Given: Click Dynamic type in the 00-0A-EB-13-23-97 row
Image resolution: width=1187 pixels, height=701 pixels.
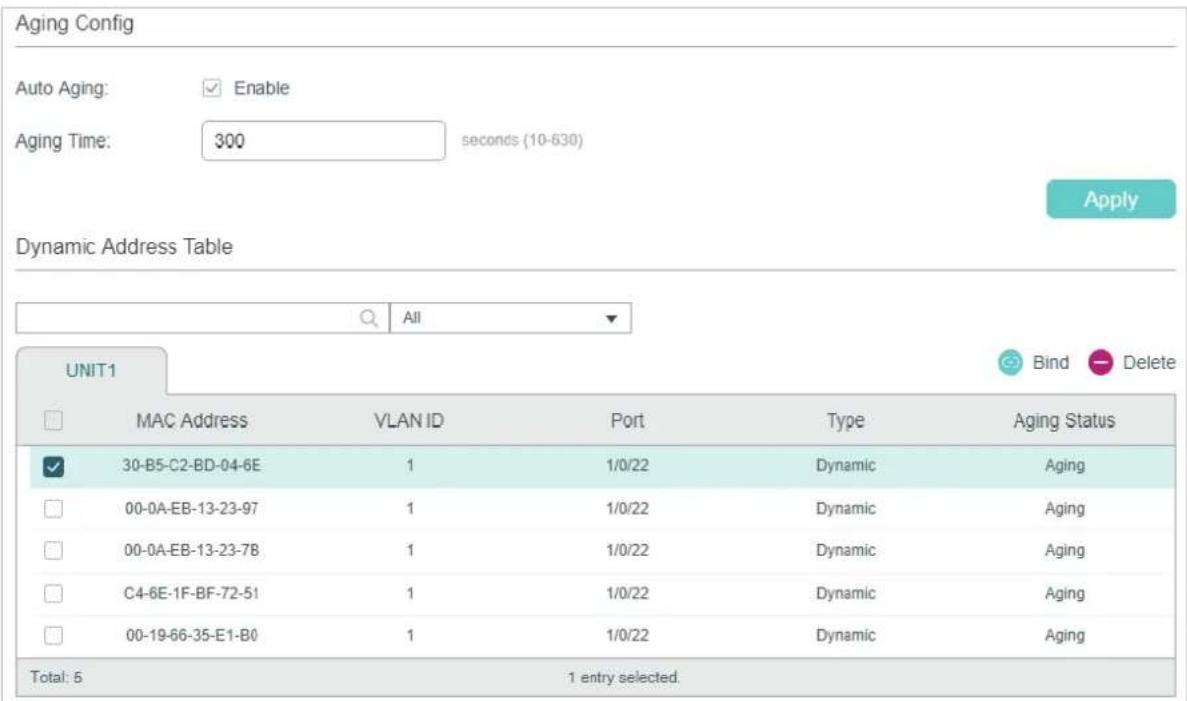Looking at the screenshot, I should [846, 509].
